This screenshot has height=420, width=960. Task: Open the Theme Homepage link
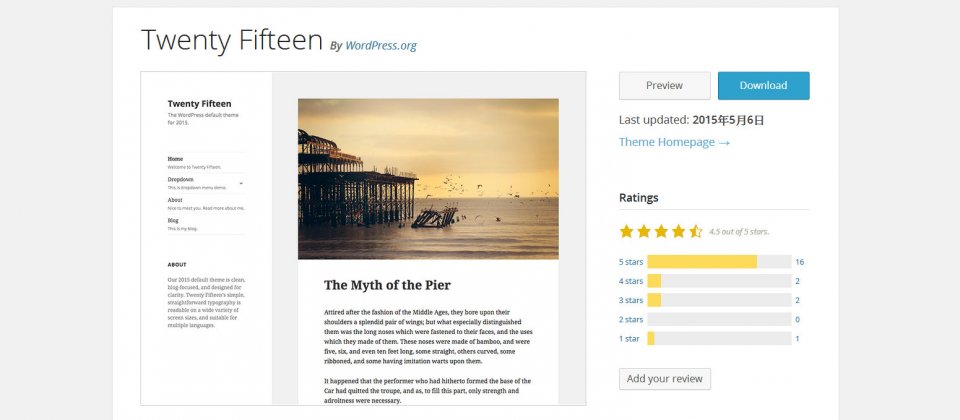click(x=674, y=142)
